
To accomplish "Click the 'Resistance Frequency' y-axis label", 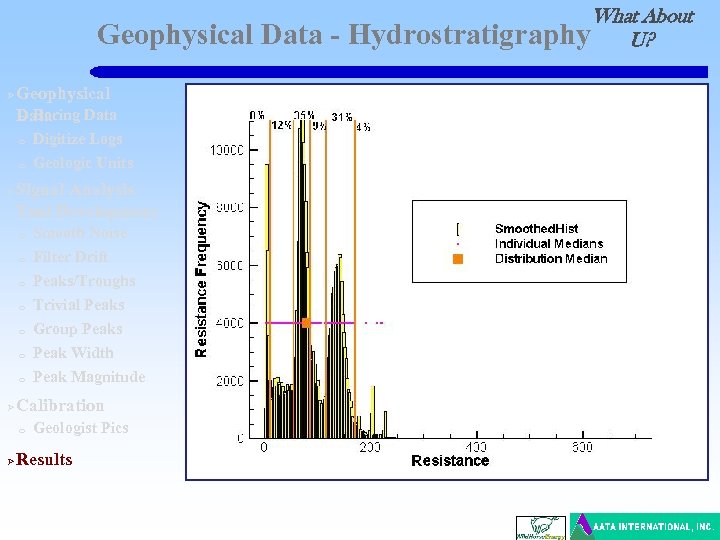I will [x=201, y=279].
